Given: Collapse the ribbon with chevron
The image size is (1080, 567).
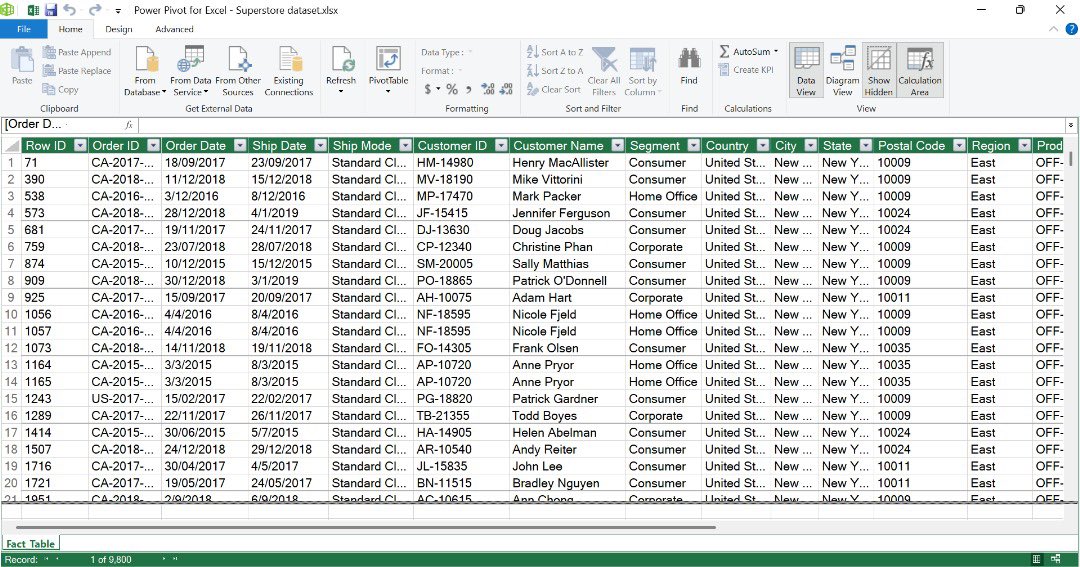Looking at the screenshot, I should click(x=1053, y=29).
